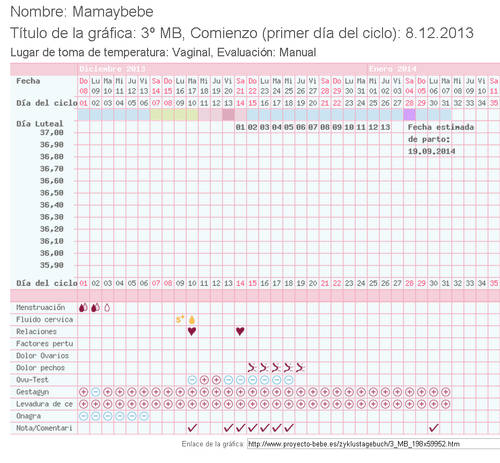Click the 'Día Luteal' label
Image resolution: width=500 pixels, height=463 pixels.
coord(40,124)
